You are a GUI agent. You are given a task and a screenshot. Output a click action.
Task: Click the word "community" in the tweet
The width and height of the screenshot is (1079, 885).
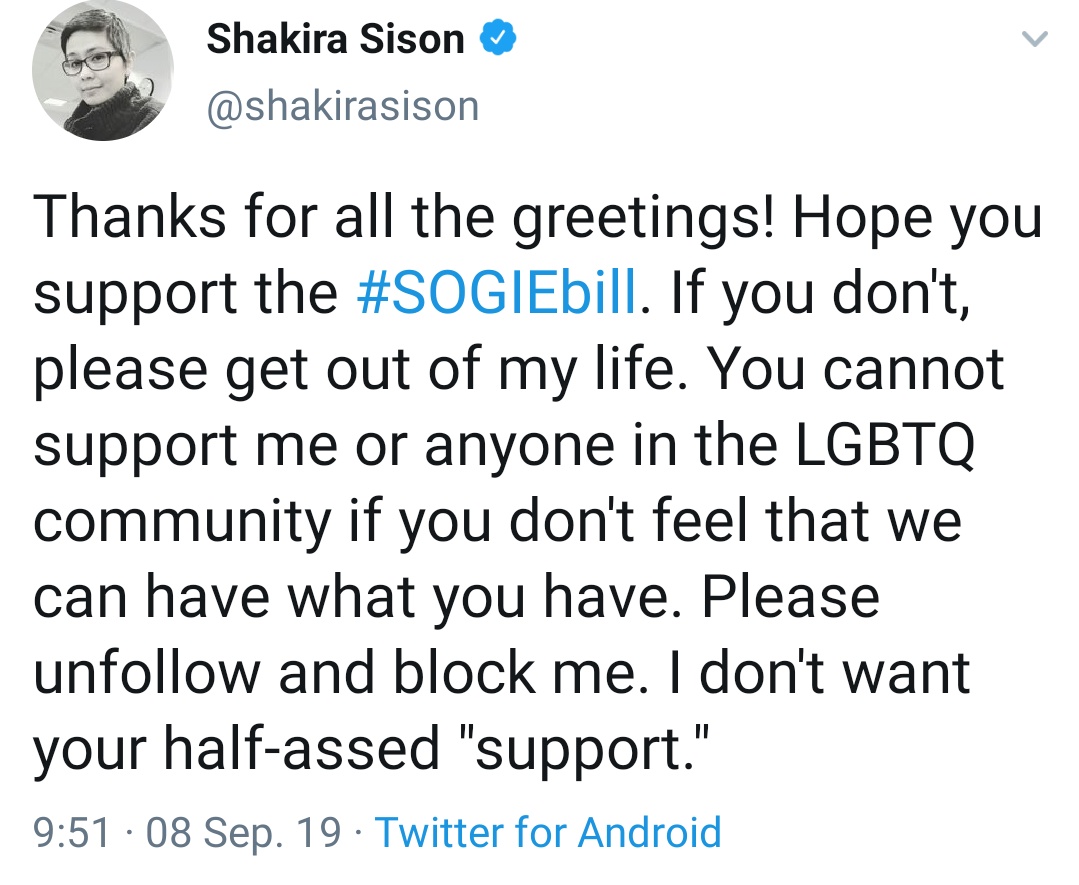[183, 521]
